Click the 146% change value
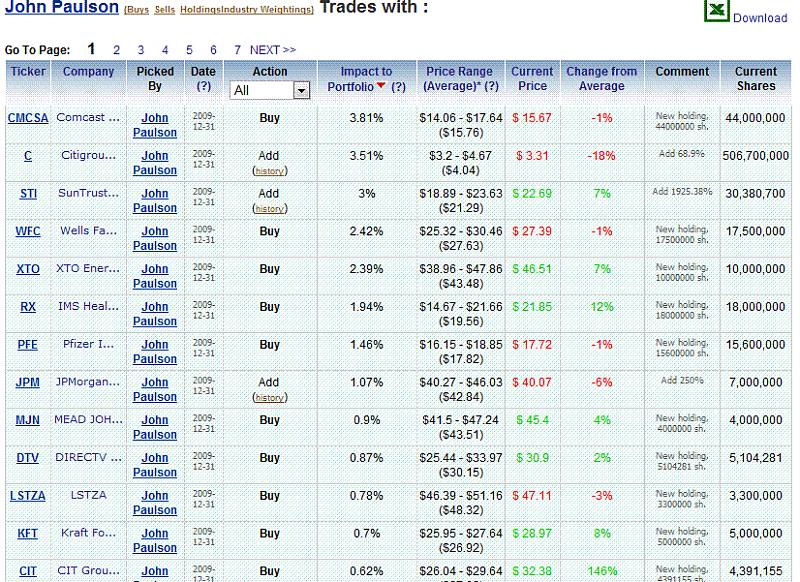This screenshot has width=800, height=582. pyautogui.click(x=602, y=571)
